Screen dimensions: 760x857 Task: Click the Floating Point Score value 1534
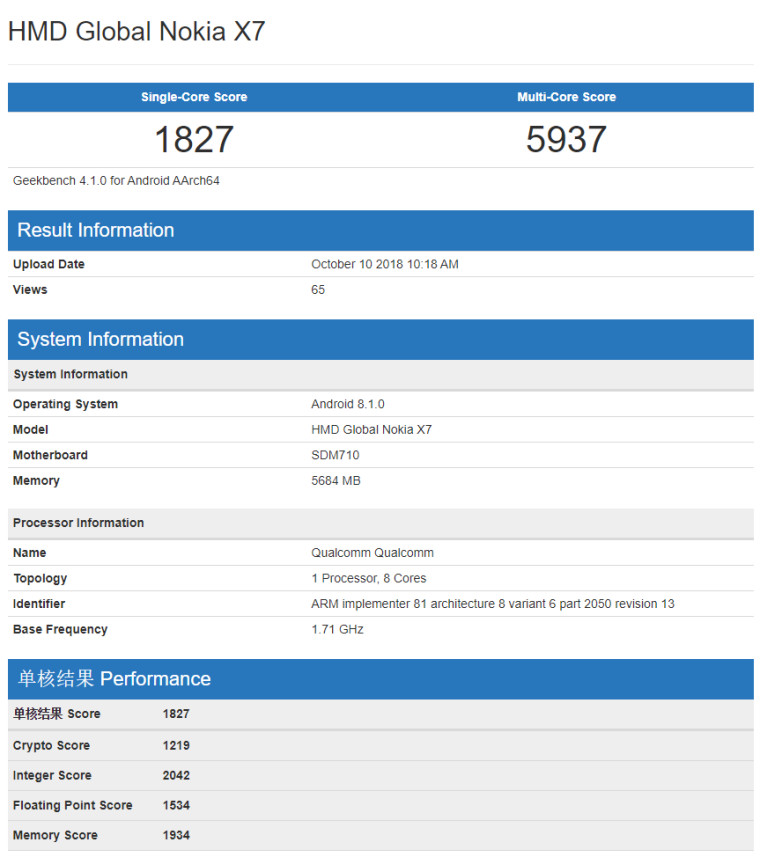tap(176, 806)
